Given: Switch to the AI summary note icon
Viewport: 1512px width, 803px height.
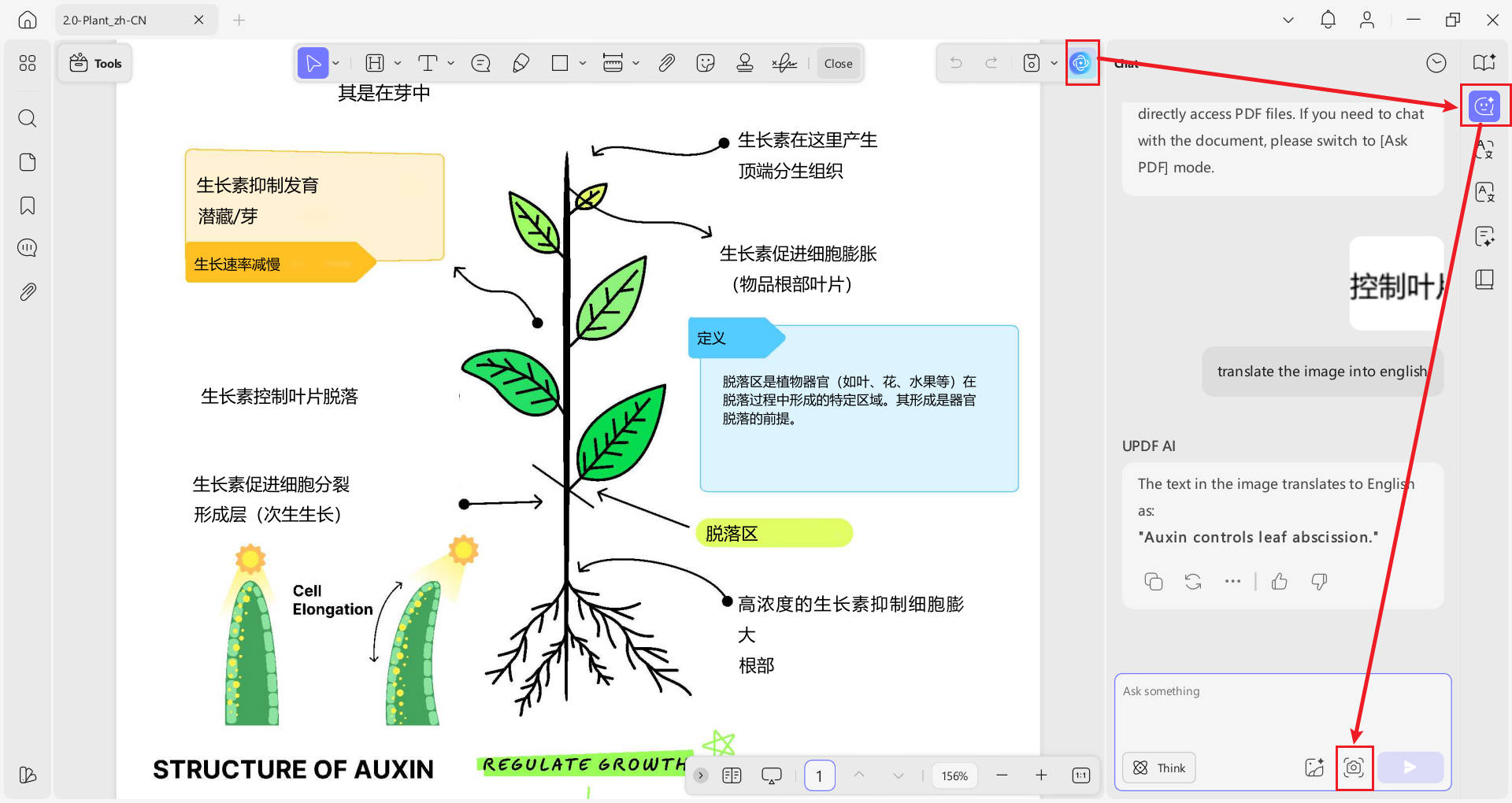Looking at the screenshot, I should (1484, 236).
